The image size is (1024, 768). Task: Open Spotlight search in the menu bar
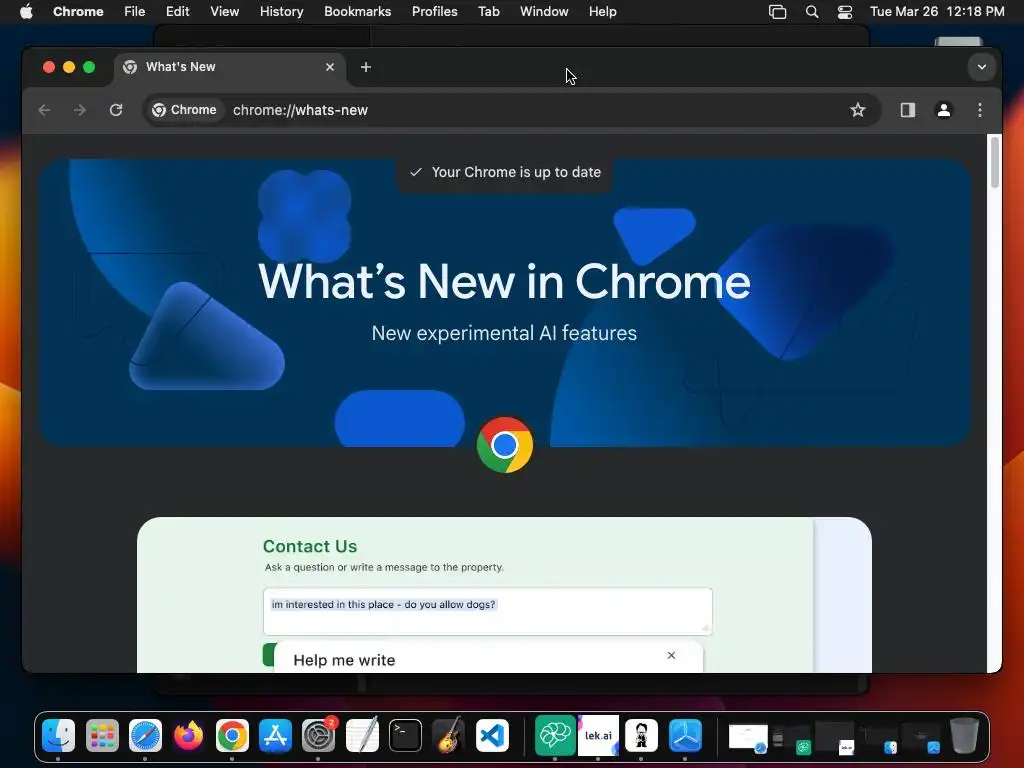point(812,12)
